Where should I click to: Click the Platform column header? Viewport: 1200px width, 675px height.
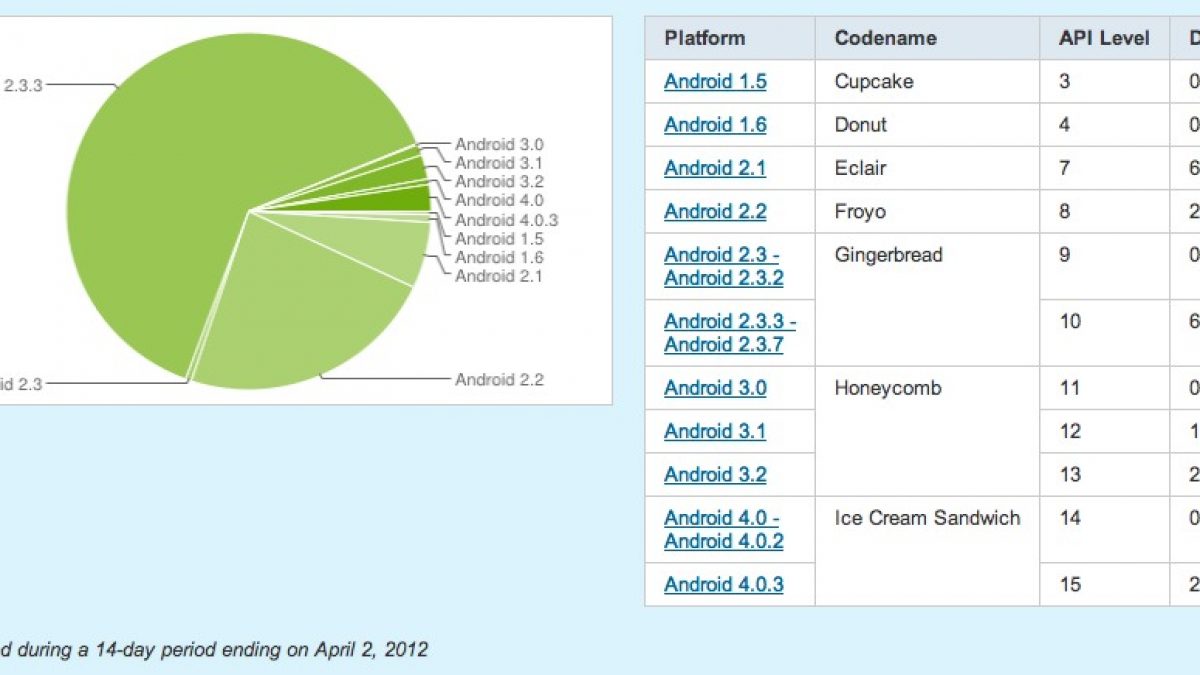704,39
